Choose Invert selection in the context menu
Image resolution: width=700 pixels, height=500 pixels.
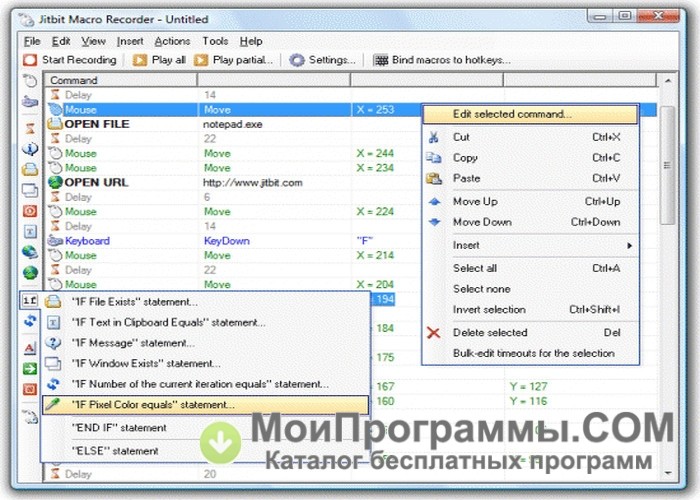tap(530, 309)
